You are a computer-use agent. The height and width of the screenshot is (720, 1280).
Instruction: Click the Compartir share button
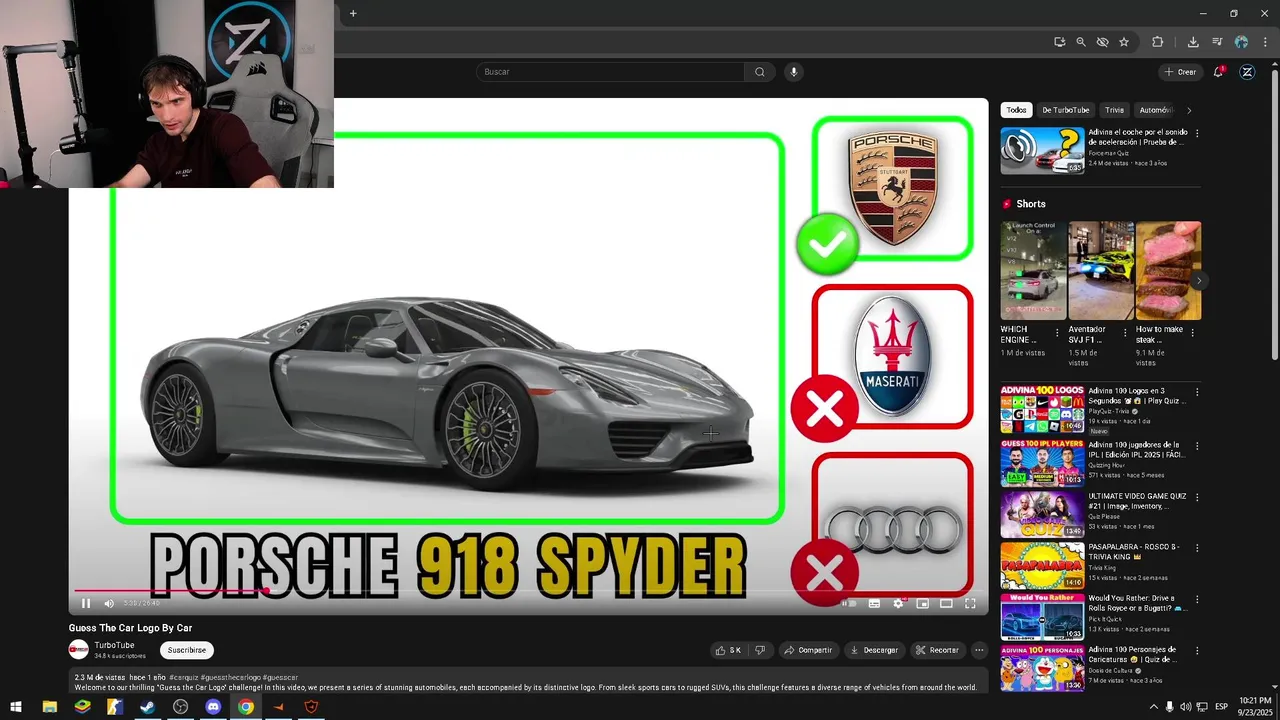click(808, 650)
